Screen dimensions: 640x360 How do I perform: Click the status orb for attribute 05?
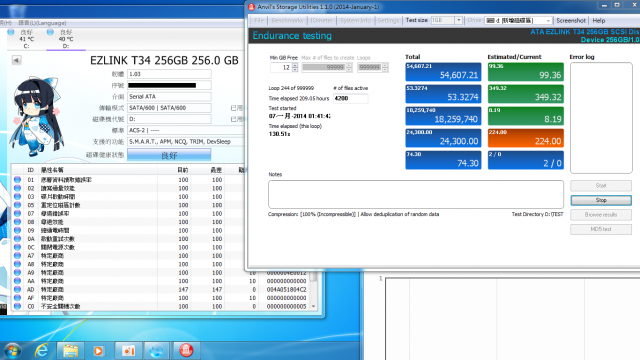[x=17, y=205]
